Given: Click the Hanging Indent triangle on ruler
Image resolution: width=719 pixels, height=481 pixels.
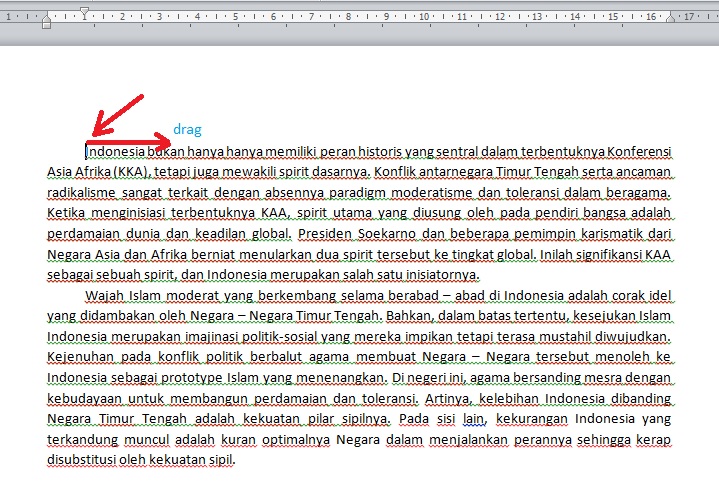Looking at the screenshot, I should 46,18.
